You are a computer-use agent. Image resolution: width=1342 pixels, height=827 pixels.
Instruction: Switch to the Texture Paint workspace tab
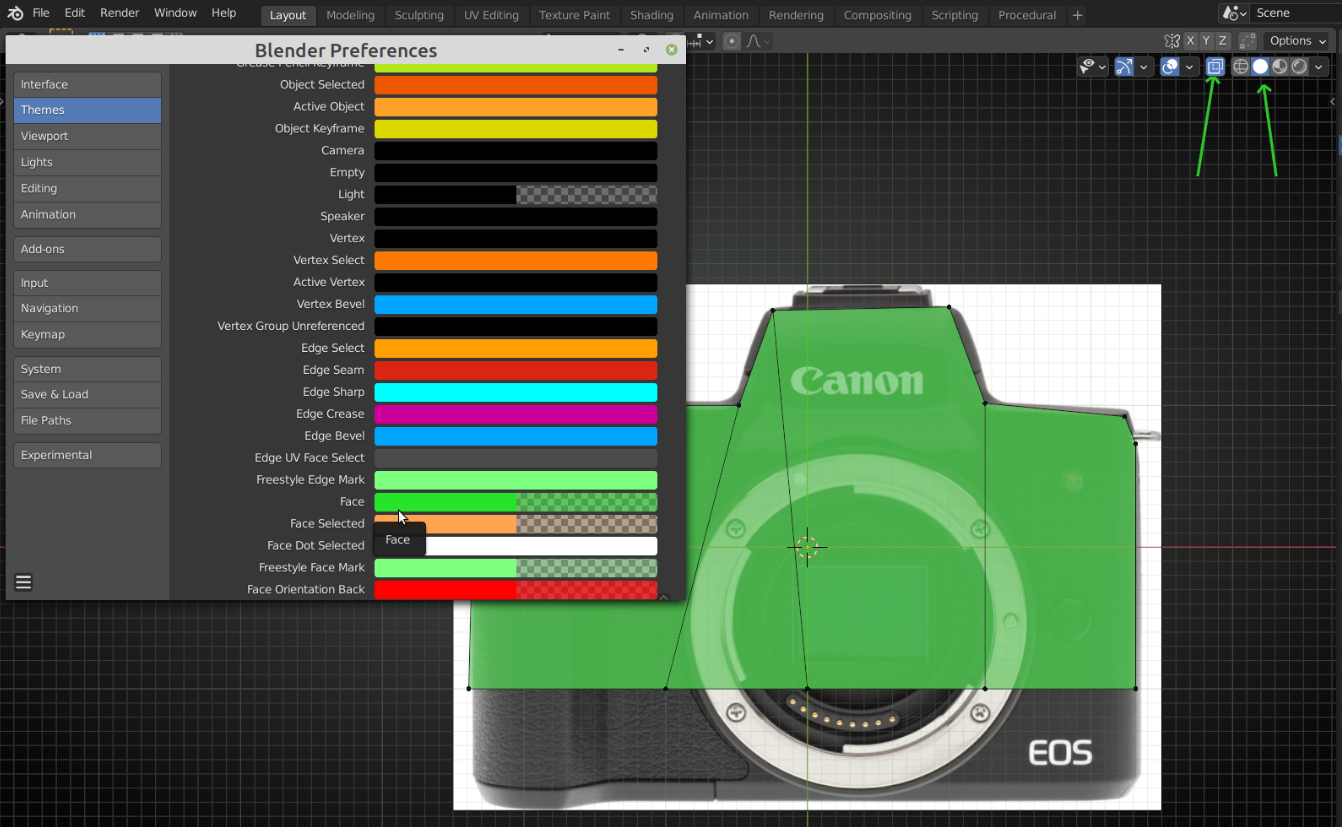coord(574,15)
